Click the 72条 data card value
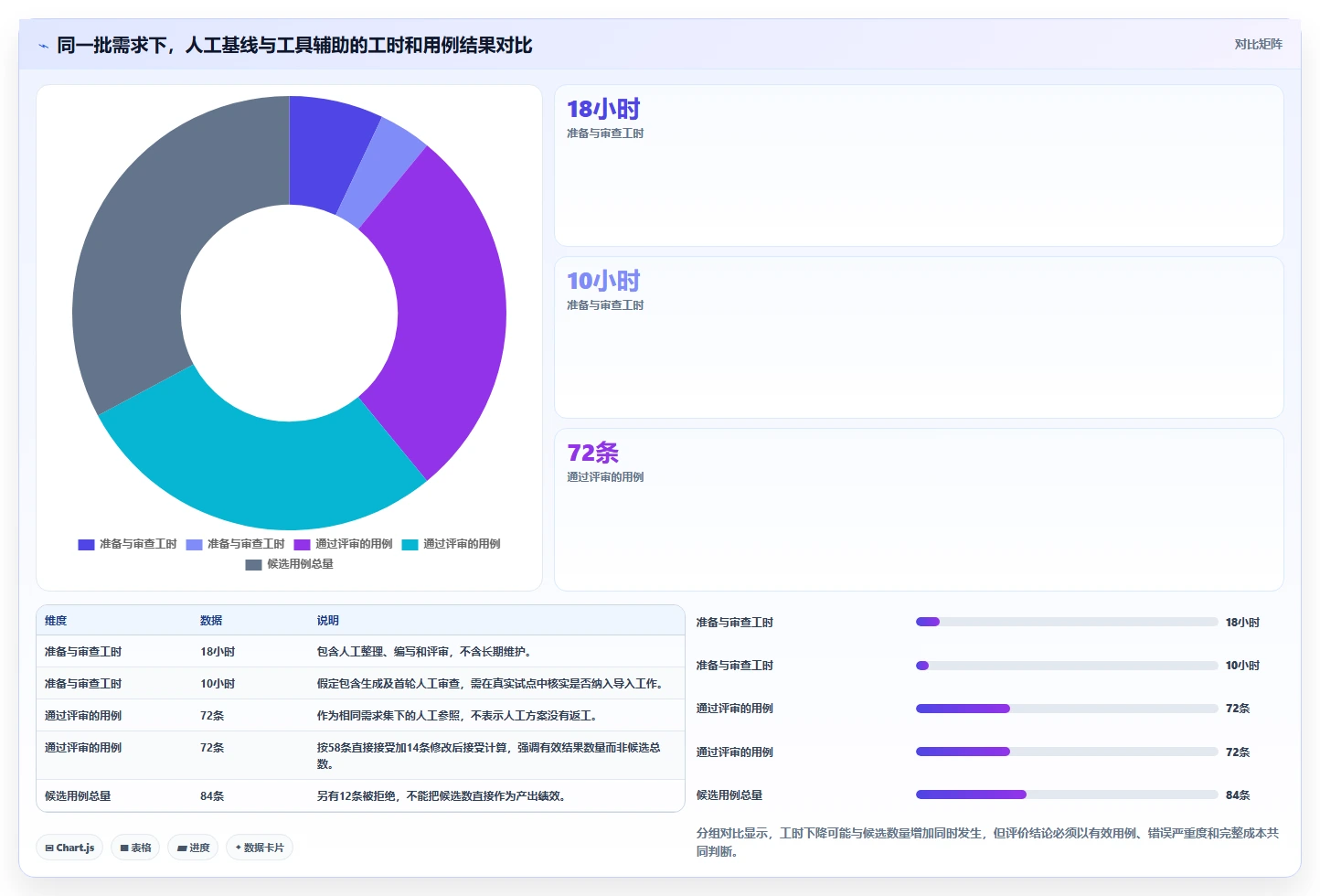The height and width of the screenshot is (896, 1320). click(592, 453)
